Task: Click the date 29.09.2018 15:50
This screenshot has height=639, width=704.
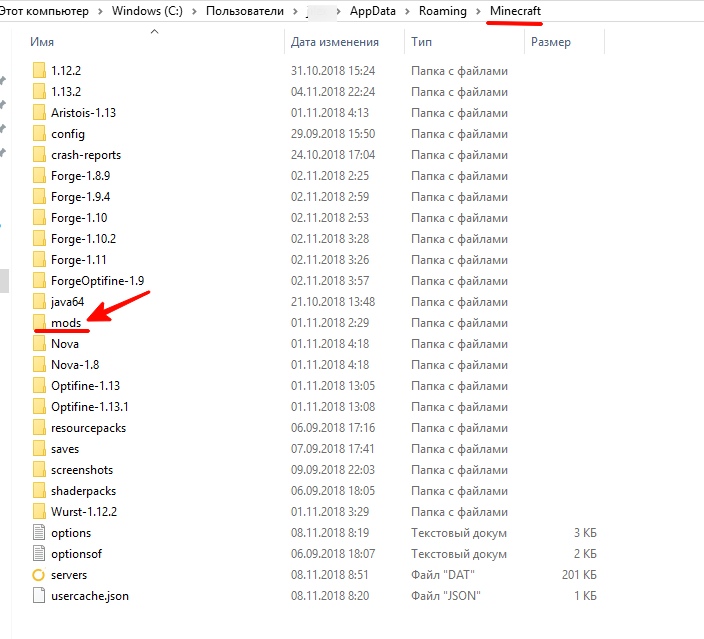Action: click(333, 134)
